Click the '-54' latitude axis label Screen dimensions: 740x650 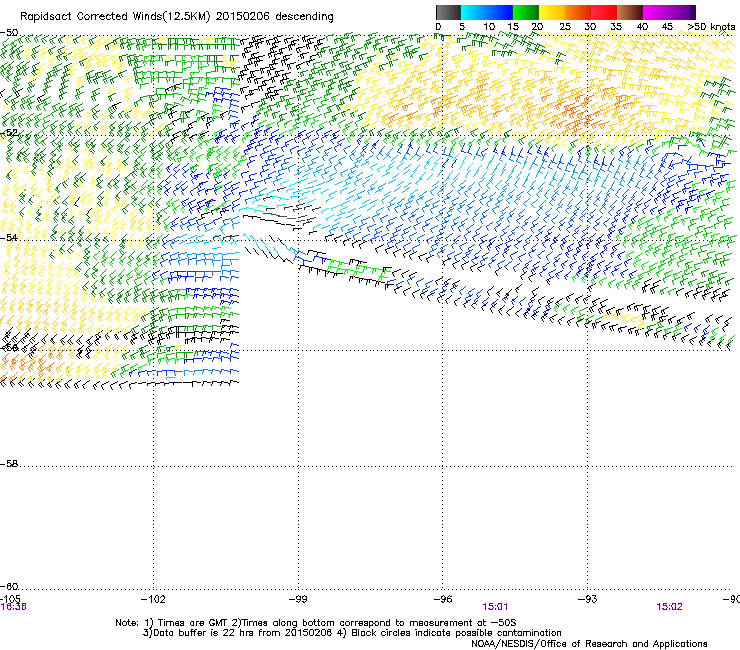pos(9,237)
